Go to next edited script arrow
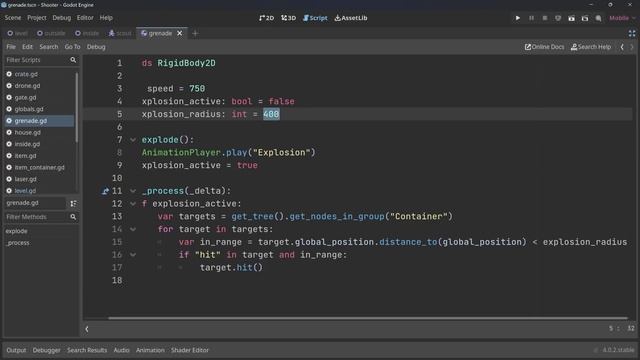640x360 pixels. click(x=632, y=47)
